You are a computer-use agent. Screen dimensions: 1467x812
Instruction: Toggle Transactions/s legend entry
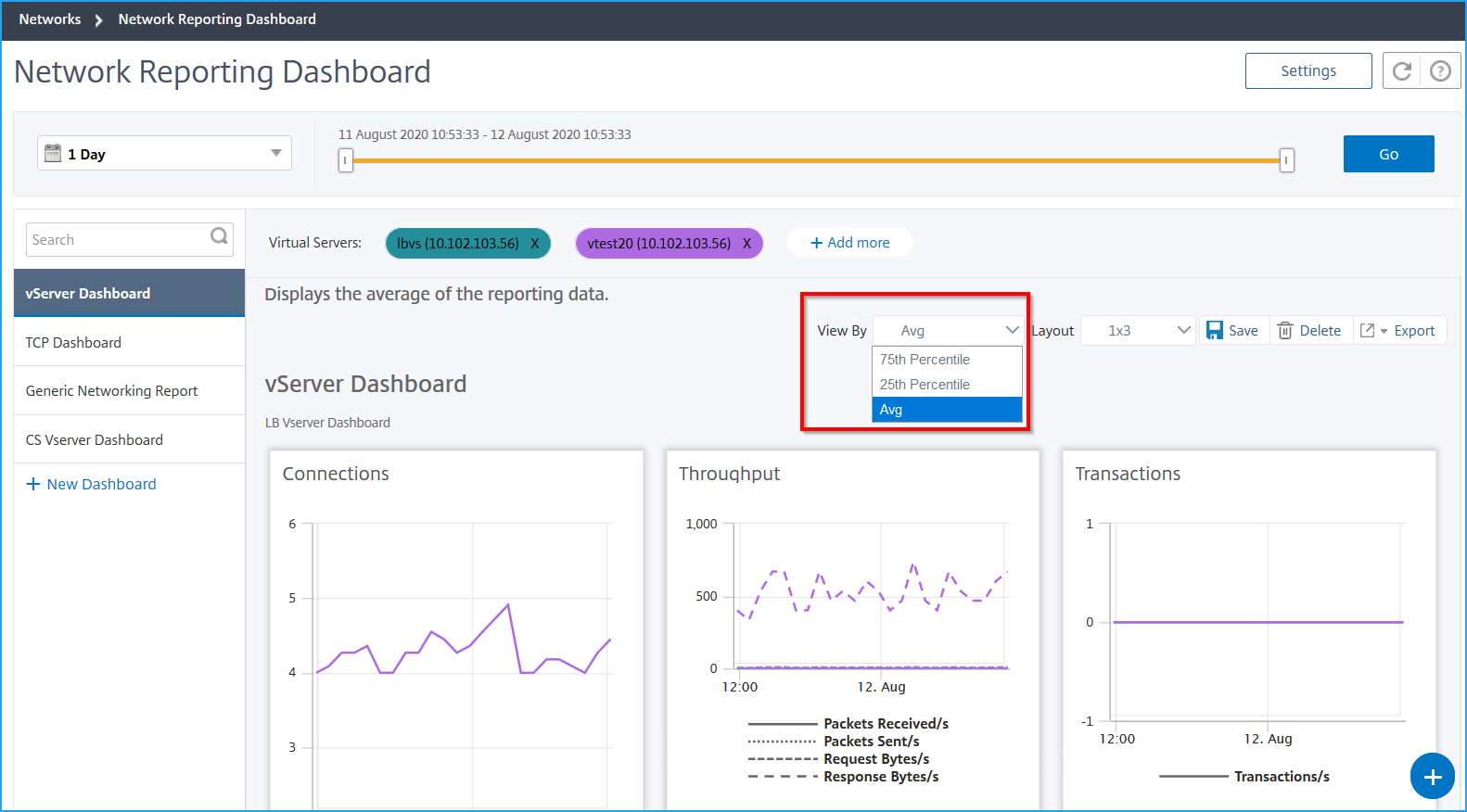(1244, 777)
